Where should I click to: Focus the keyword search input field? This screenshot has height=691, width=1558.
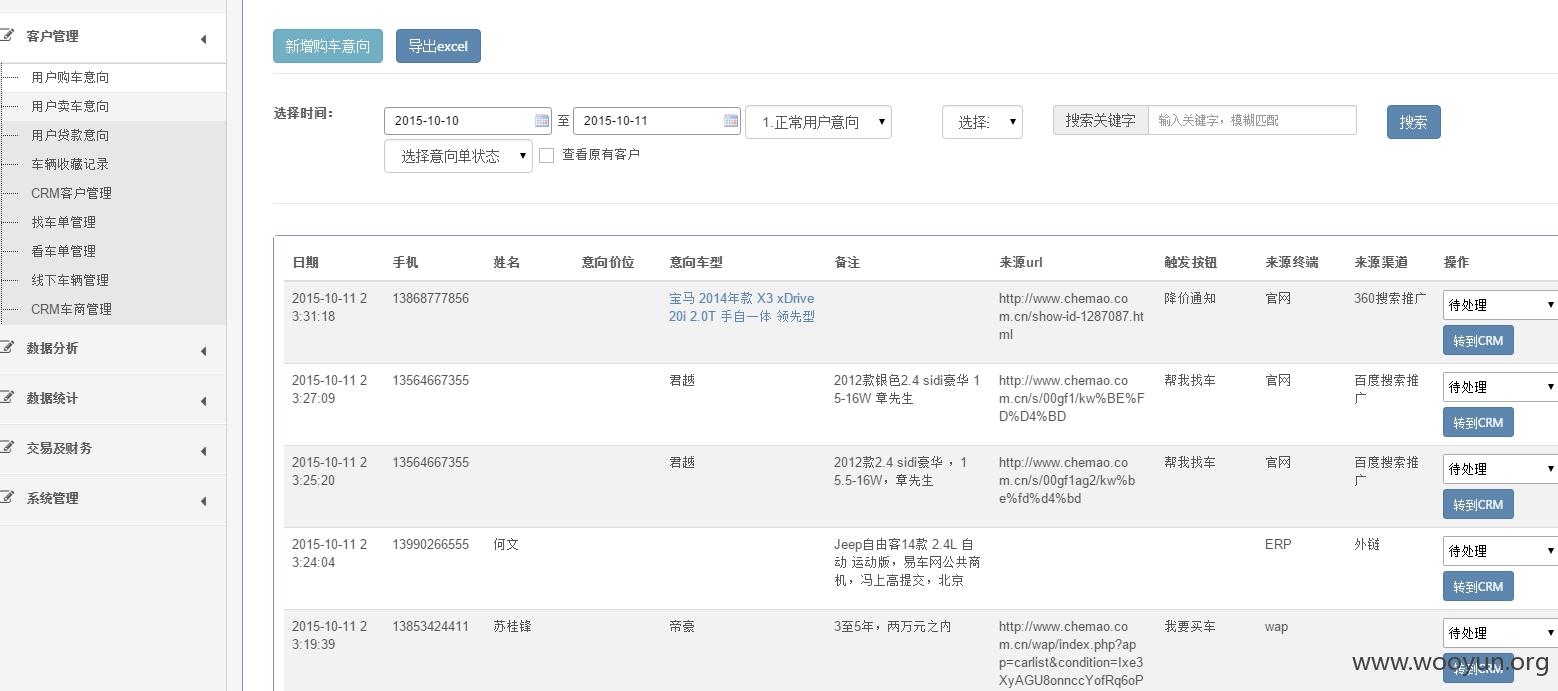tap(1252, 120)
